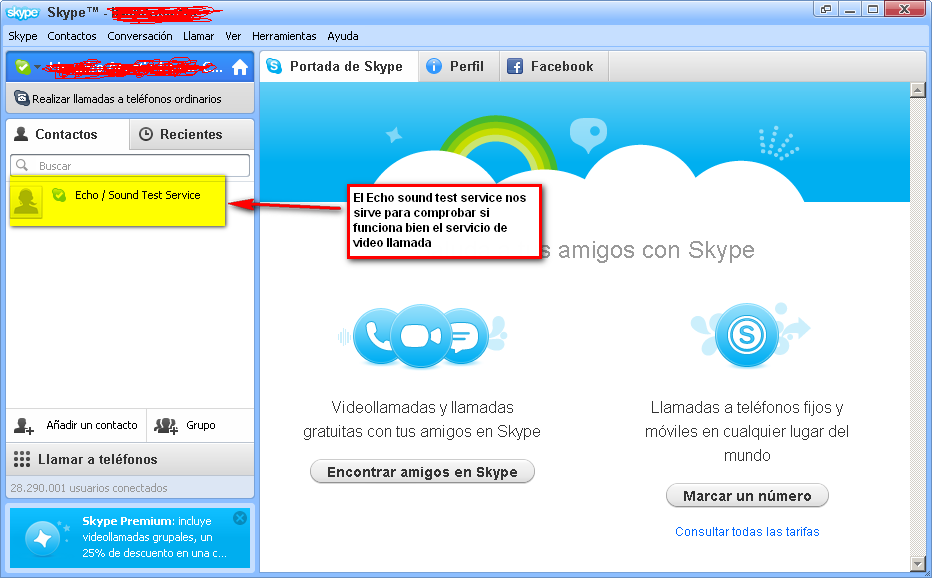The width and height of the screenshot is (932, 578).
Task: Click the online status checkmark icon
Action: click(x=23, y=67)
